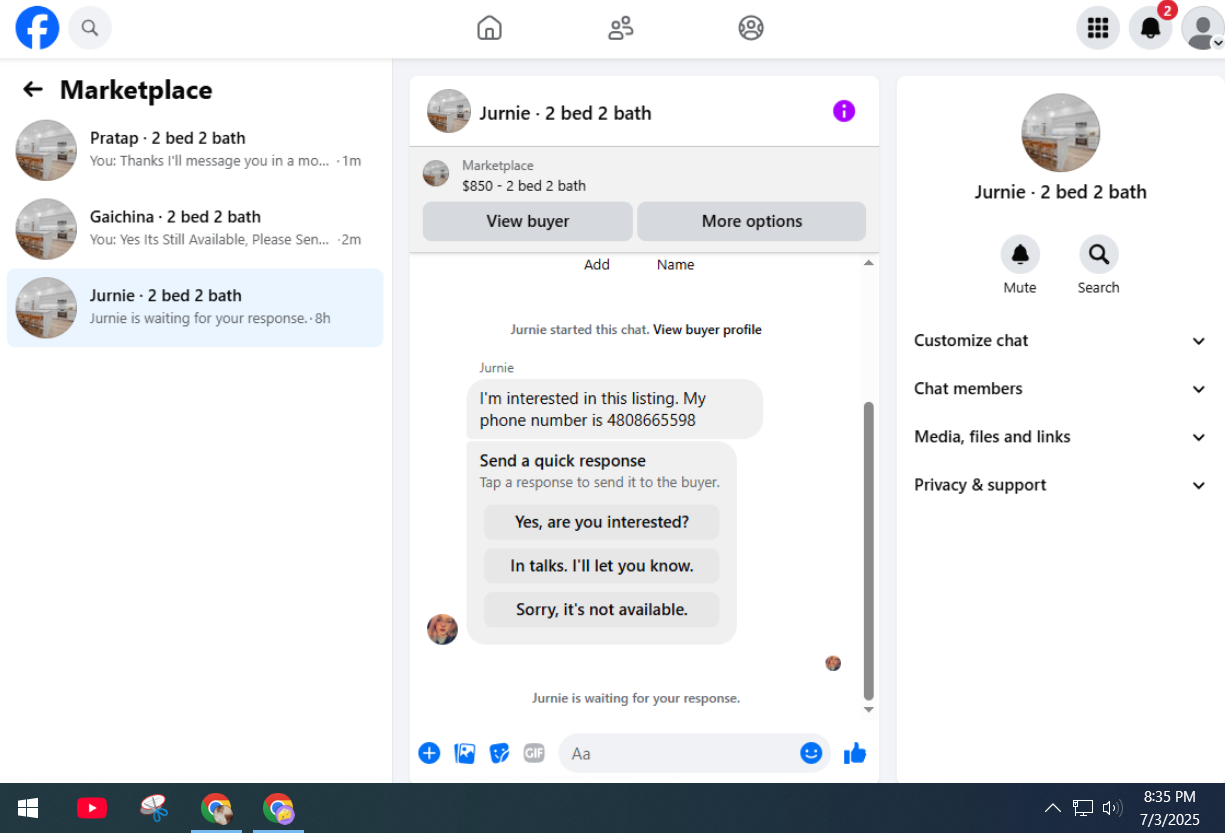The image size is (1225, 833).
Task: Click chat scrollbar up arrow
Action: click(x=869, y=263)
